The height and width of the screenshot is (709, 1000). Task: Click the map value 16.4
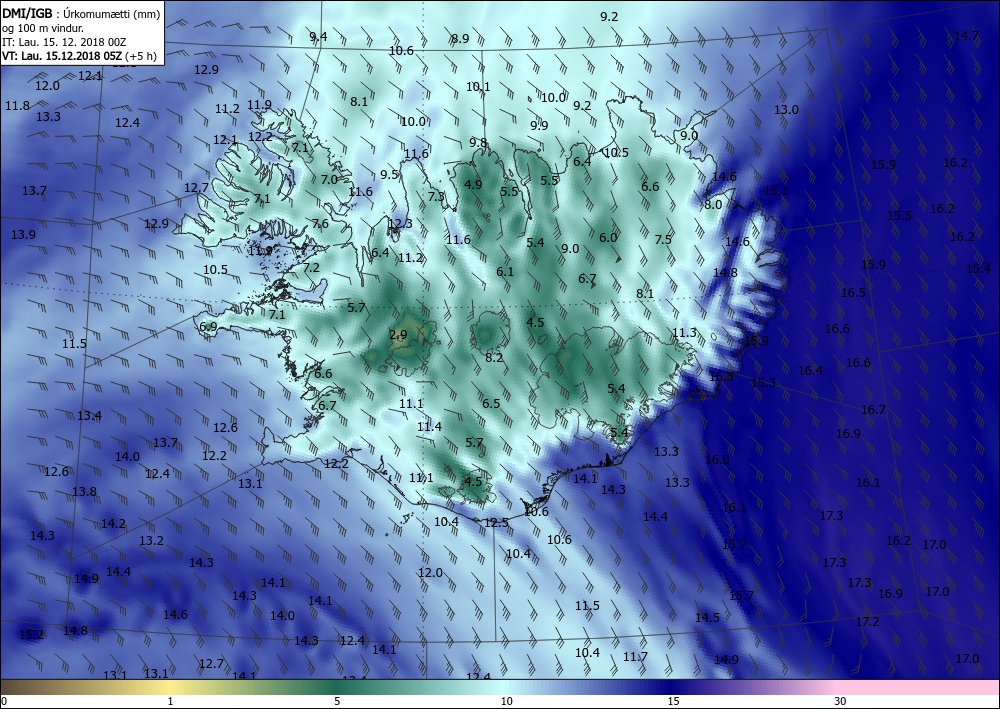click(810, 370)
